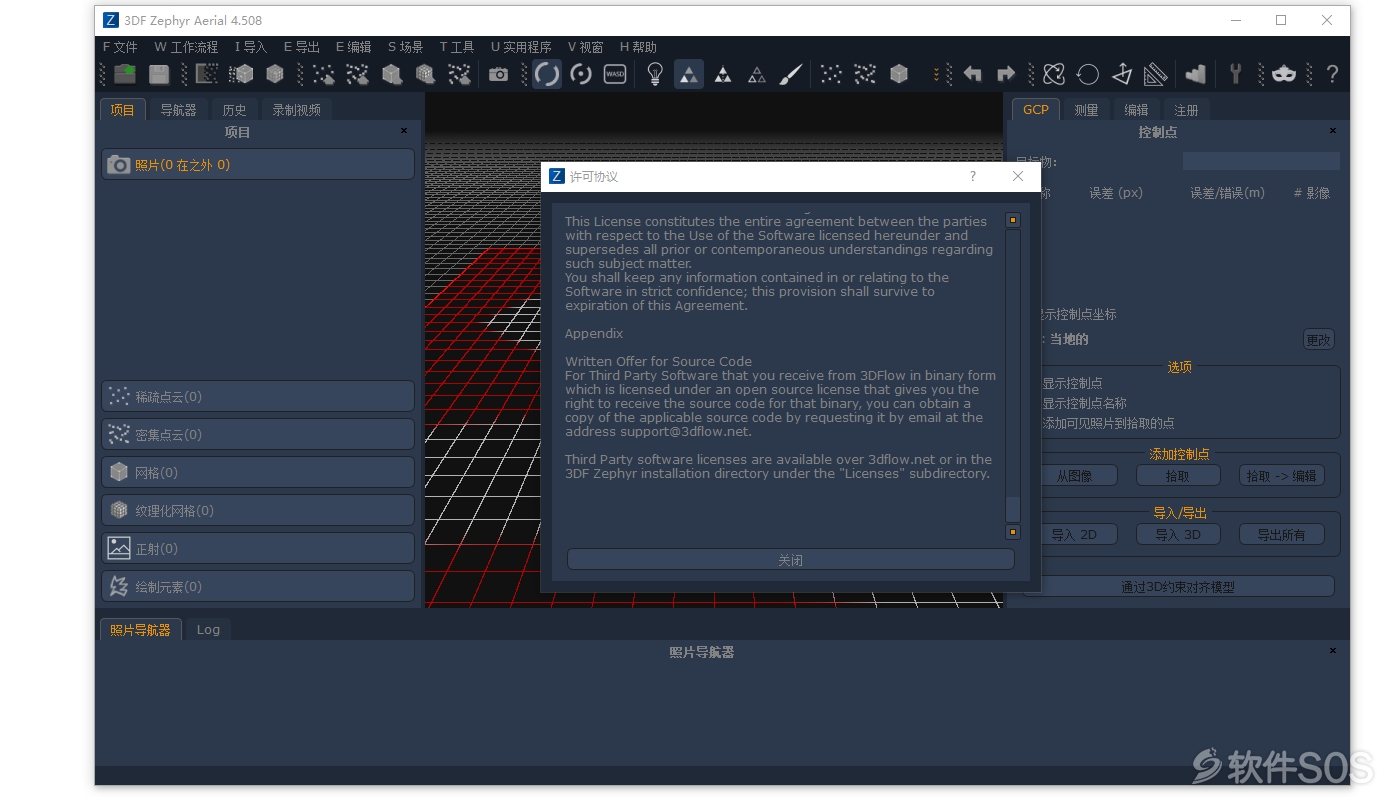Open the V视窗 menu
This screenshot has height=797, width=1392.
click(586, 47)
